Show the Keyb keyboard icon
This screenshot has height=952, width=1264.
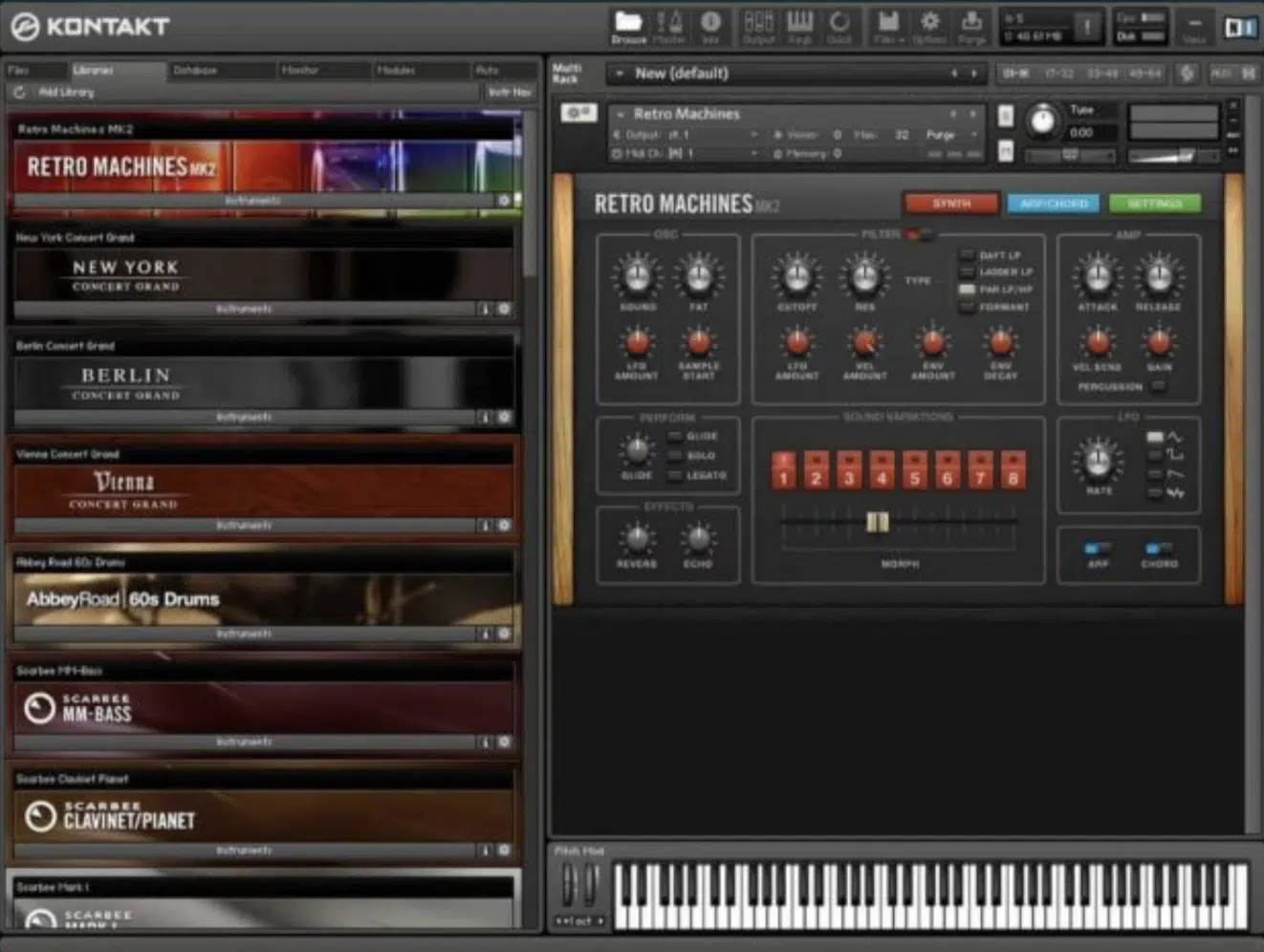[x=799, y=27]
